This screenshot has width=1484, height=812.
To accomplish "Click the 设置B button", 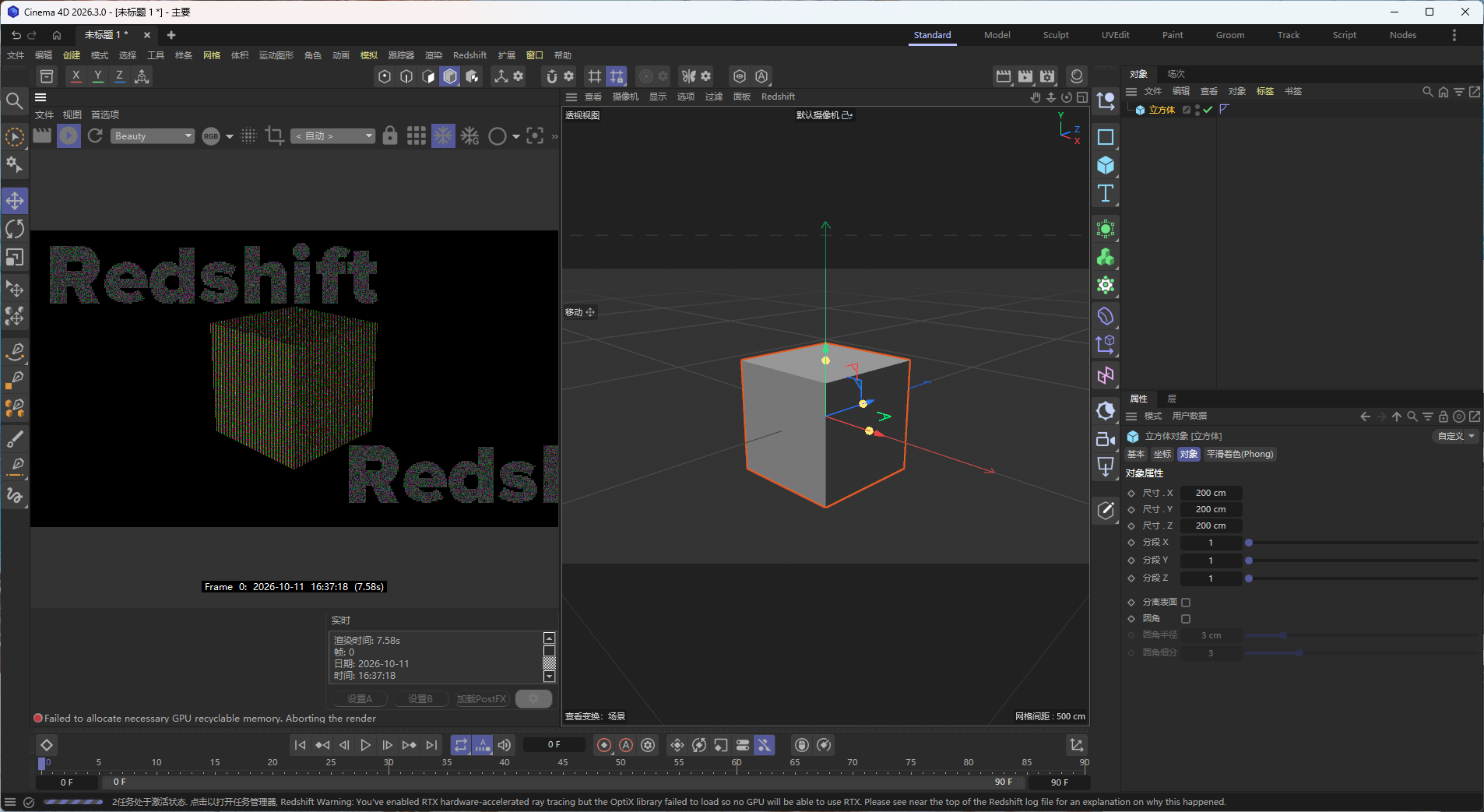I will coord(420,699).
